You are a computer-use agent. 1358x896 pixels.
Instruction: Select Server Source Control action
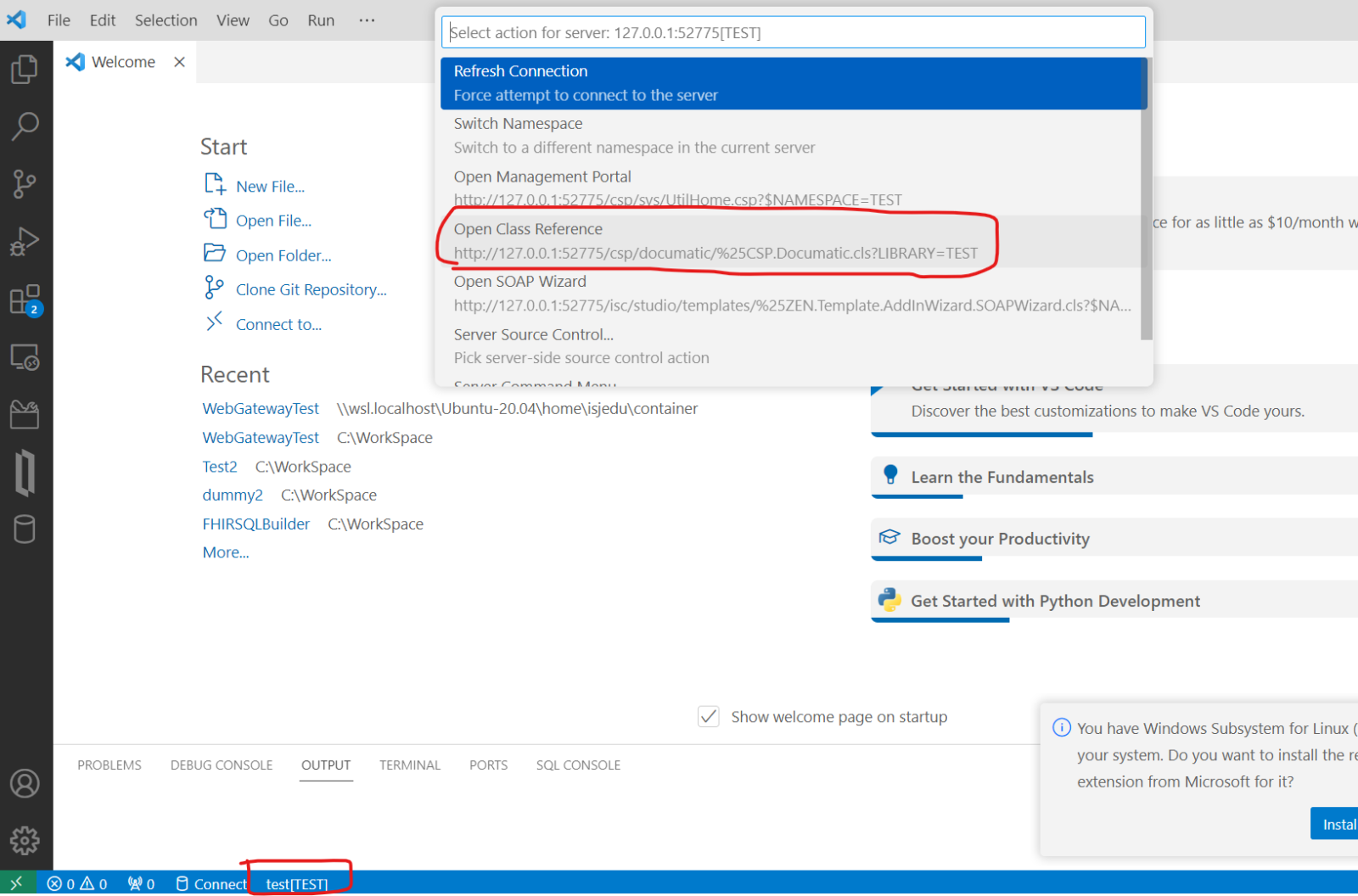pos(791,346)
